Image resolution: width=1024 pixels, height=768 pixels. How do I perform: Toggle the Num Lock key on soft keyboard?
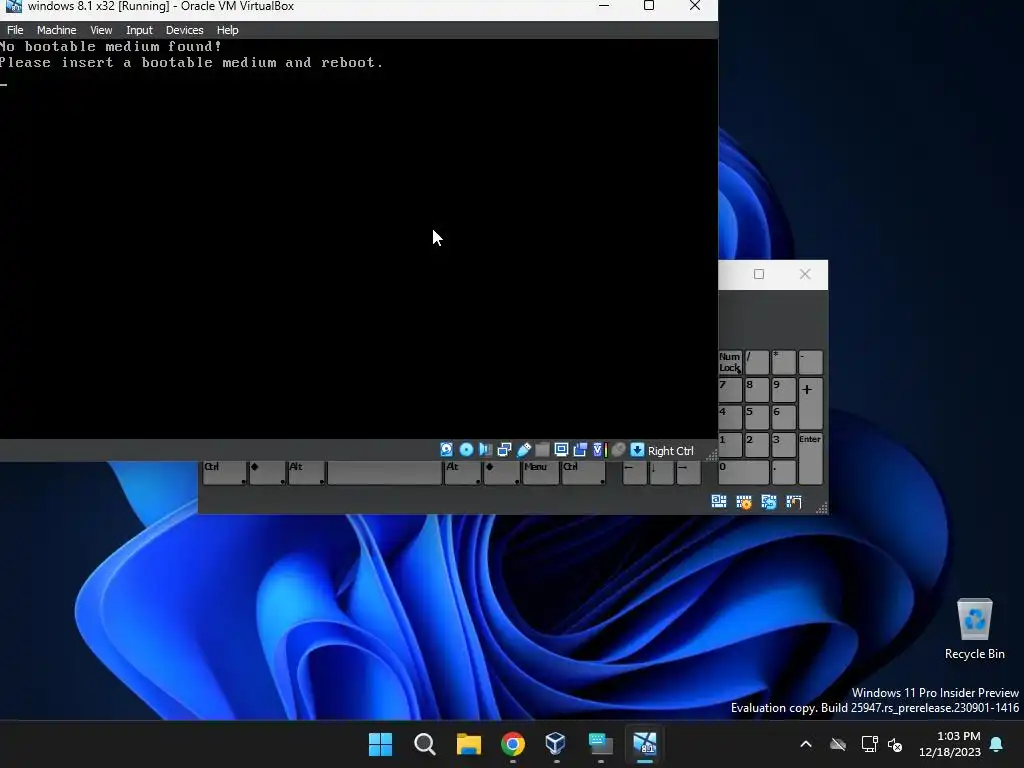click(730, 362)
